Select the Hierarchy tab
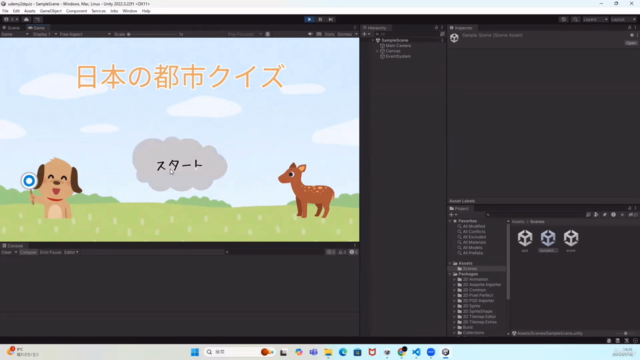Viewport: 640px width, 360px height. click(375, 28)
